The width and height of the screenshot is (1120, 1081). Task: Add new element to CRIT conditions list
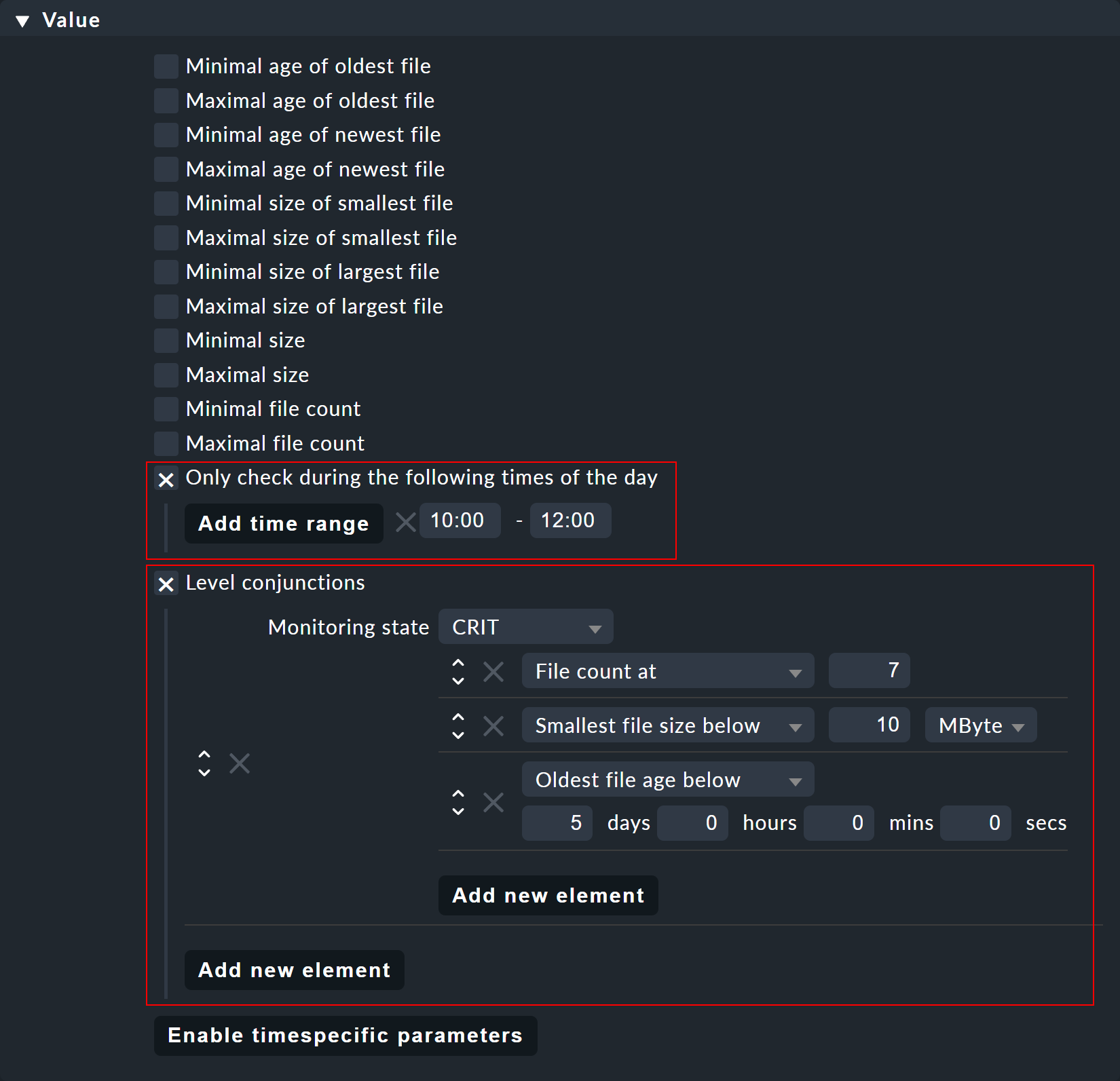click(548, 895)
